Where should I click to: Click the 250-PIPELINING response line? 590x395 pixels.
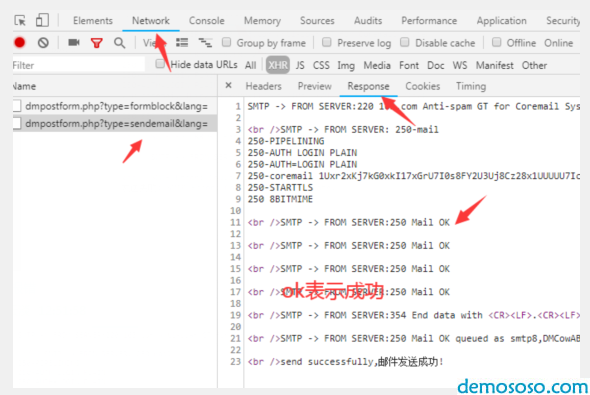pos(286,141)
